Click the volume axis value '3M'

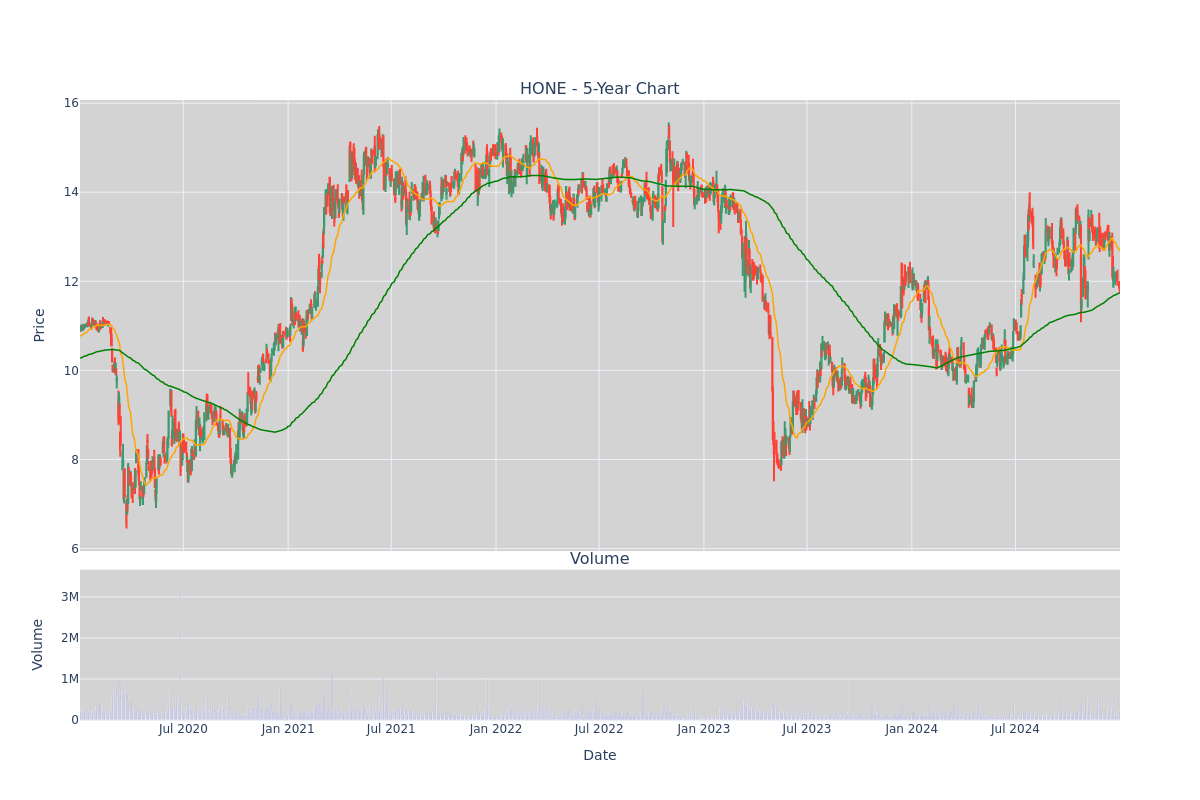pyautogui.click(x=70, y=597)
